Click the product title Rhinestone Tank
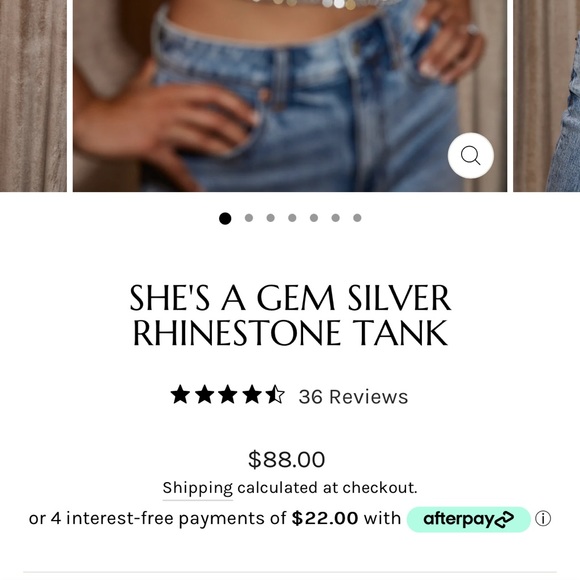The height and width of the screenshot is (580, 580). [x=290, y=315]
